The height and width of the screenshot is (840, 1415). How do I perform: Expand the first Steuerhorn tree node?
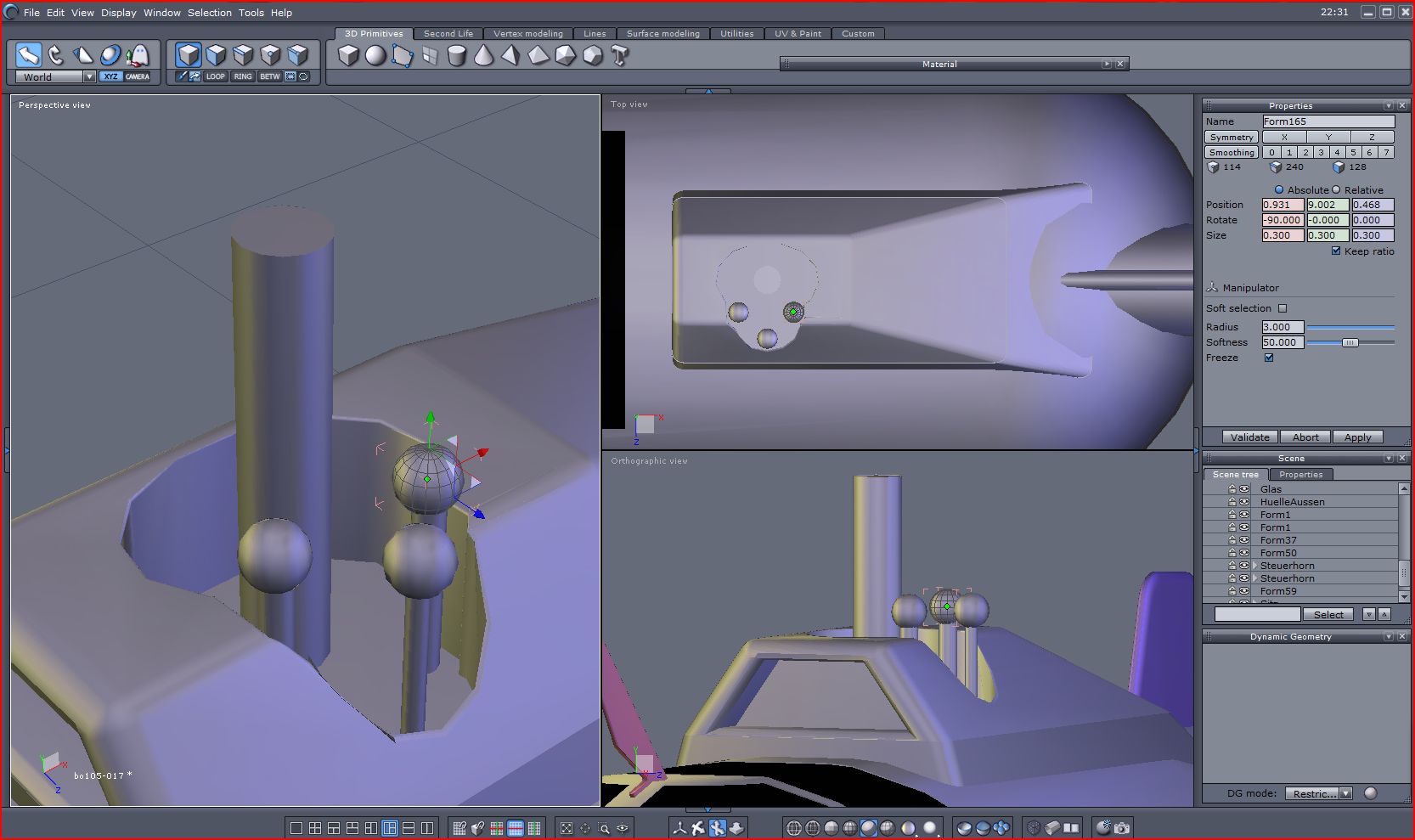click(1254, 566)
